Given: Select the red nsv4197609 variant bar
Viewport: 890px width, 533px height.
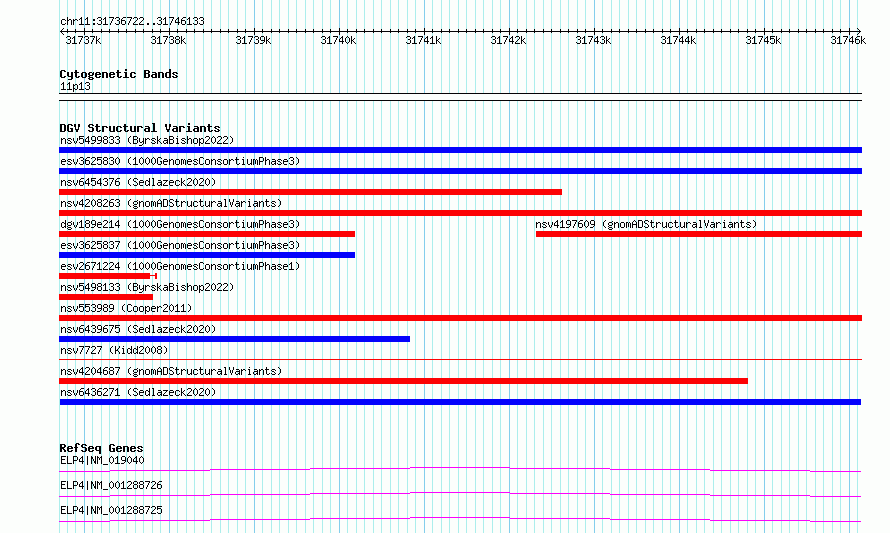Looking at the screenshot, I should pyautogui.click(x=699, y=234).
